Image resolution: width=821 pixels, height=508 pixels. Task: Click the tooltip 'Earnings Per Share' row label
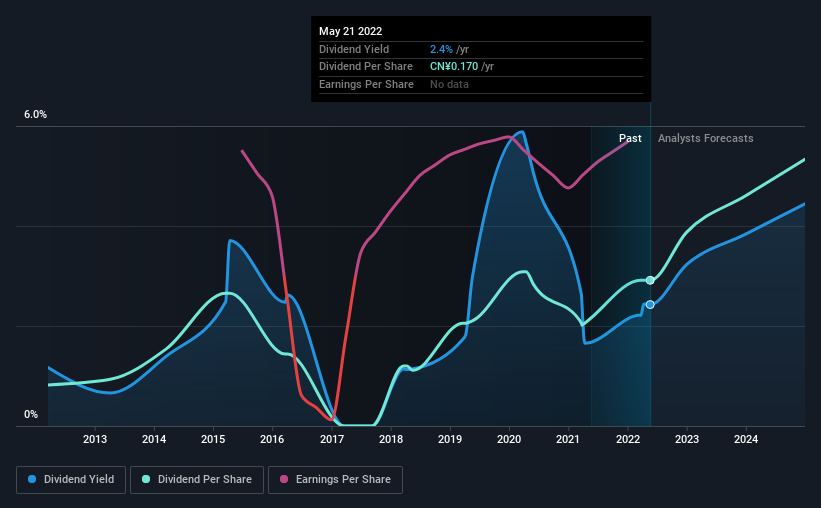(366, 84)
